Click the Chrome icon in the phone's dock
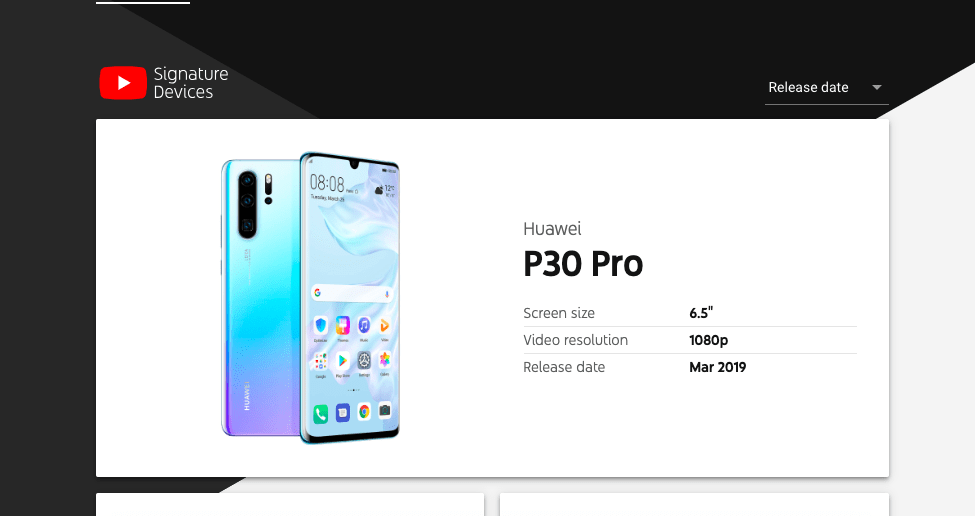The width and height of the screenshot is (975, 516). [x=364, y=411]
